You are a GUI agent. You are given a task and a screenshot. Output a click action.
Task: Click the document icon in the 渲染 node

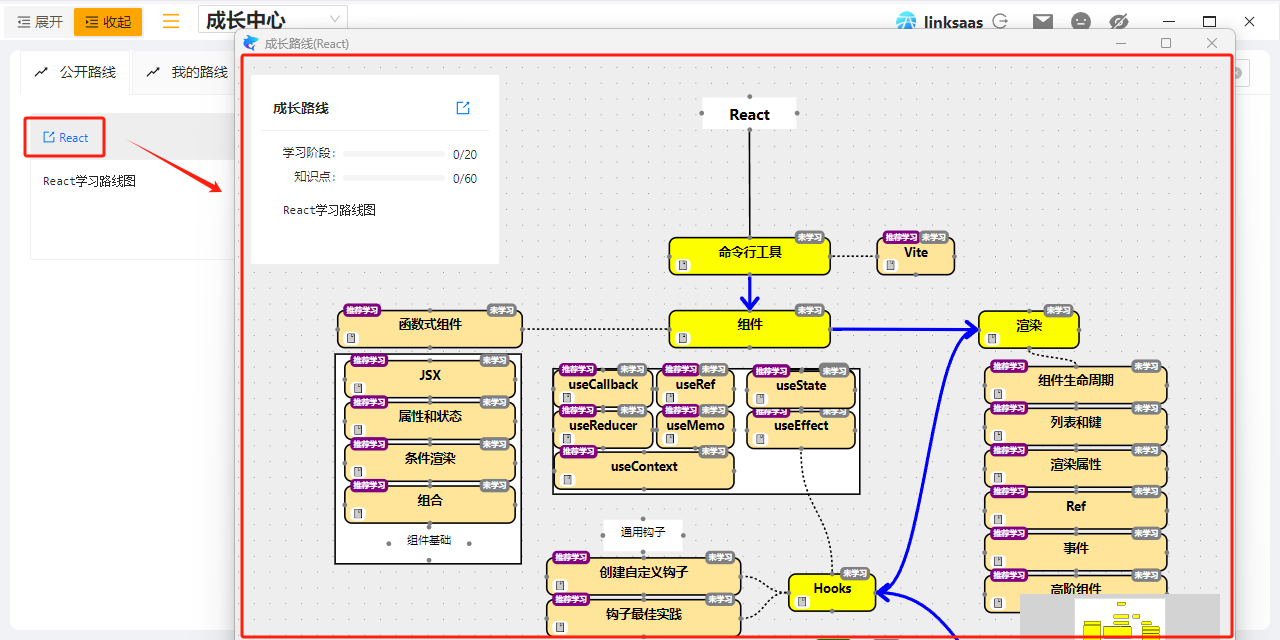[x=993, y=339]
